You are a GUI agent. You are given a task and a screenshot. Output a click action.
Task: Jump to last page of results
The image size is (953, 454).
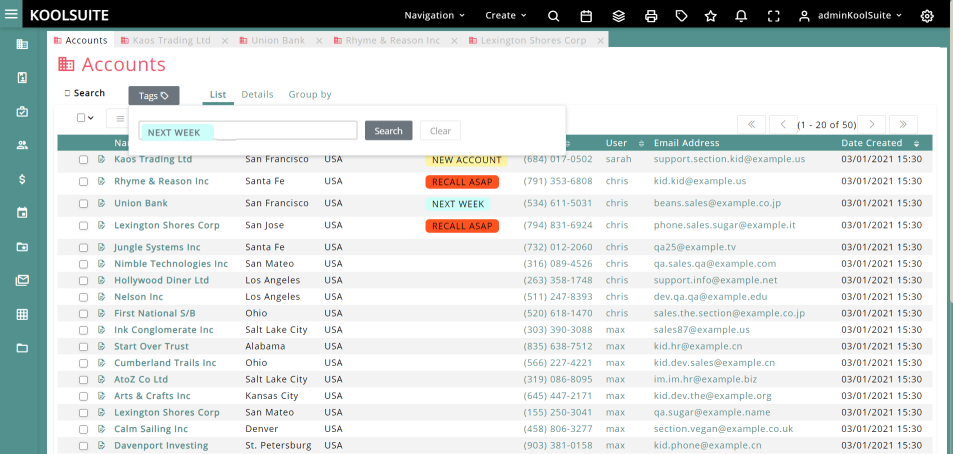click(903, 124)
